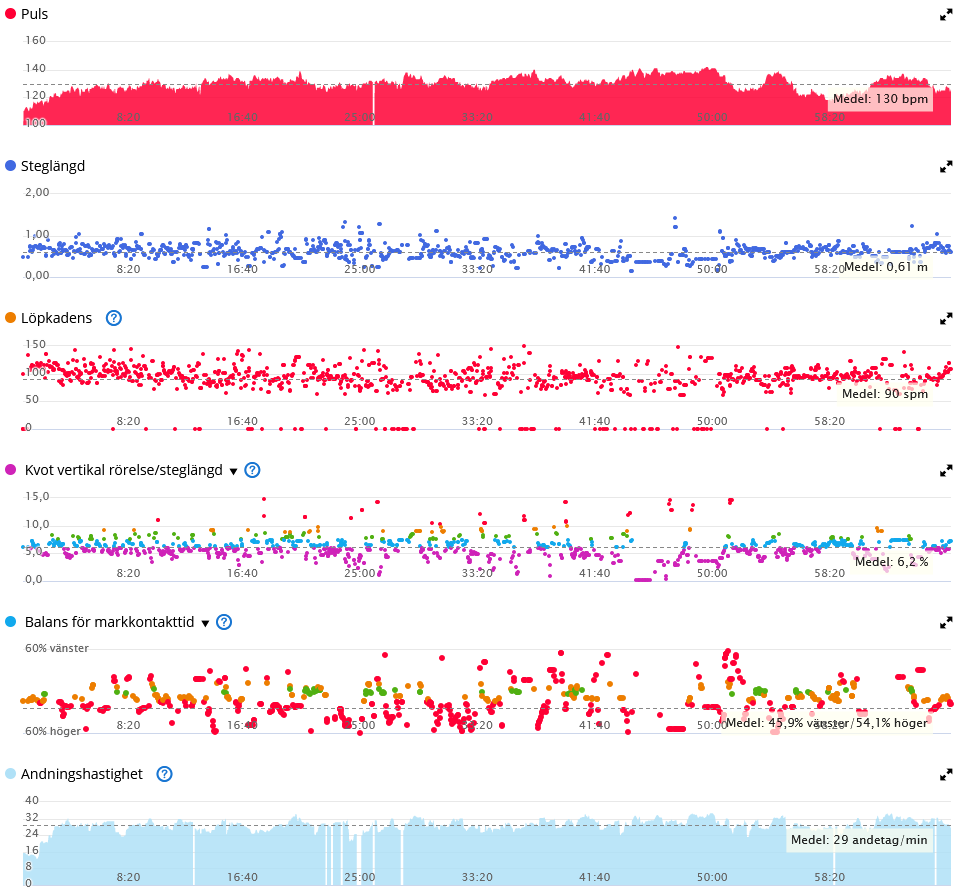This screenshot has width=967, height=896.
Task: Expand the Balans för markkontakttid chart
Action: pyautogui.click(x=945, y=623)
